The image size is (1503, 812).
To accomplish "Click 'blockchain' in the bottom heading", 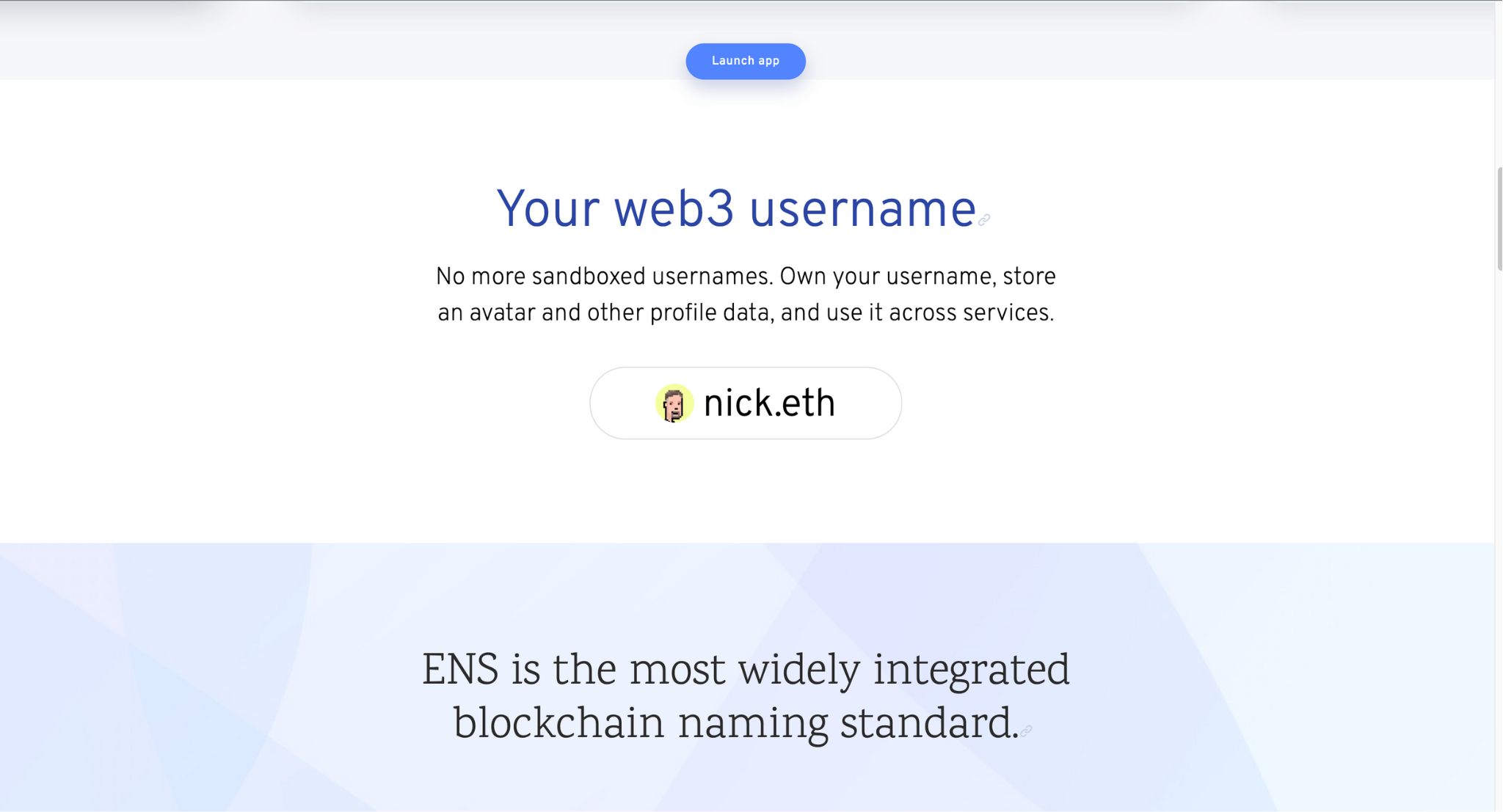I will (558, 724).
